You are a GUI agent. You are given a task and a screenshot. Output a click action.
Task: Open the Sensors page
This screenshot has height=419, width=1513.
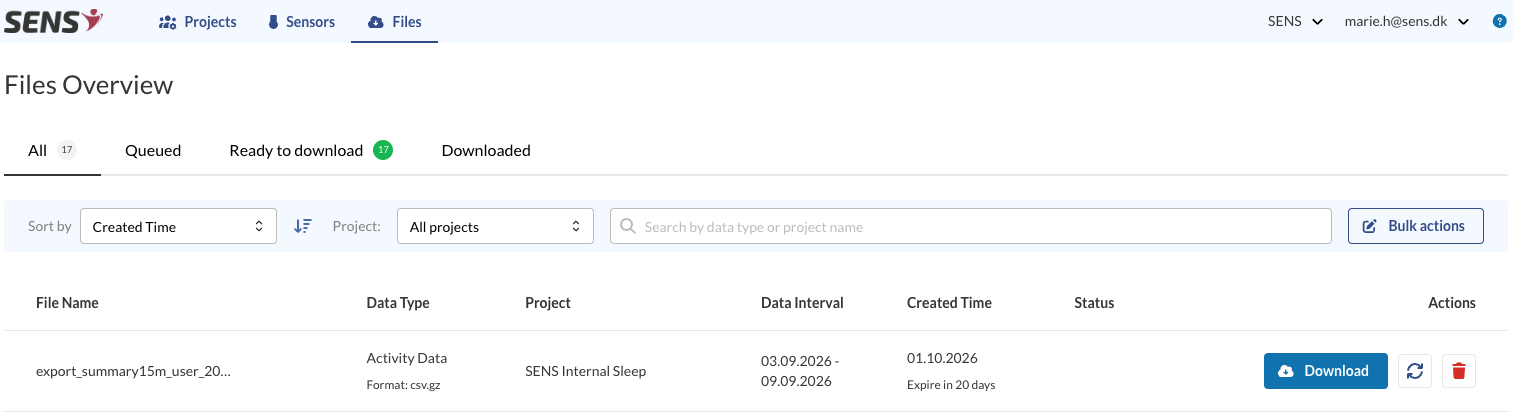click(x=300, y=21)
